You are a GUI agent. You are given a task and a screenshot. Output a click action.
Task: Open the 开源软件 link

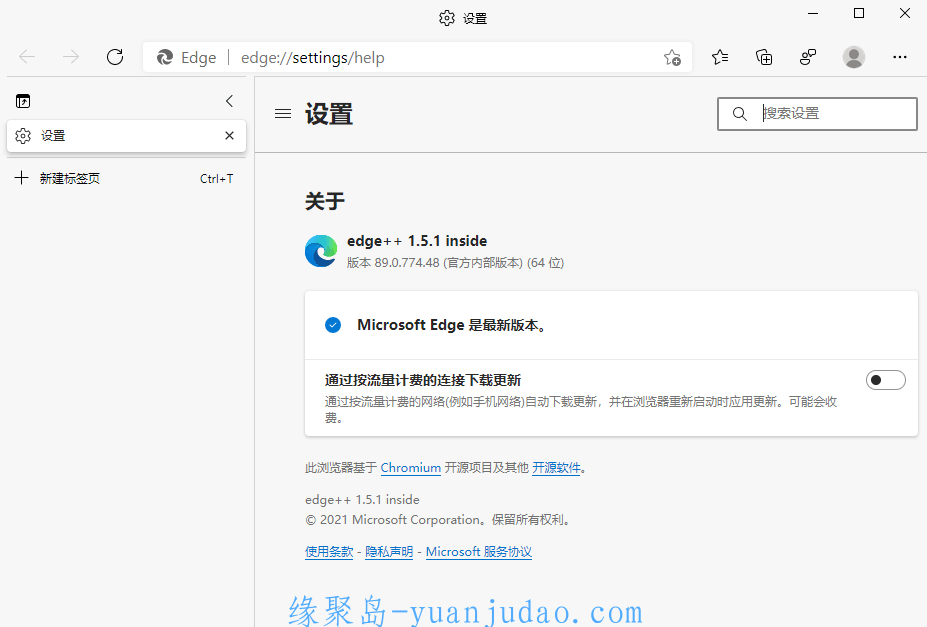[x=556, y=467]
